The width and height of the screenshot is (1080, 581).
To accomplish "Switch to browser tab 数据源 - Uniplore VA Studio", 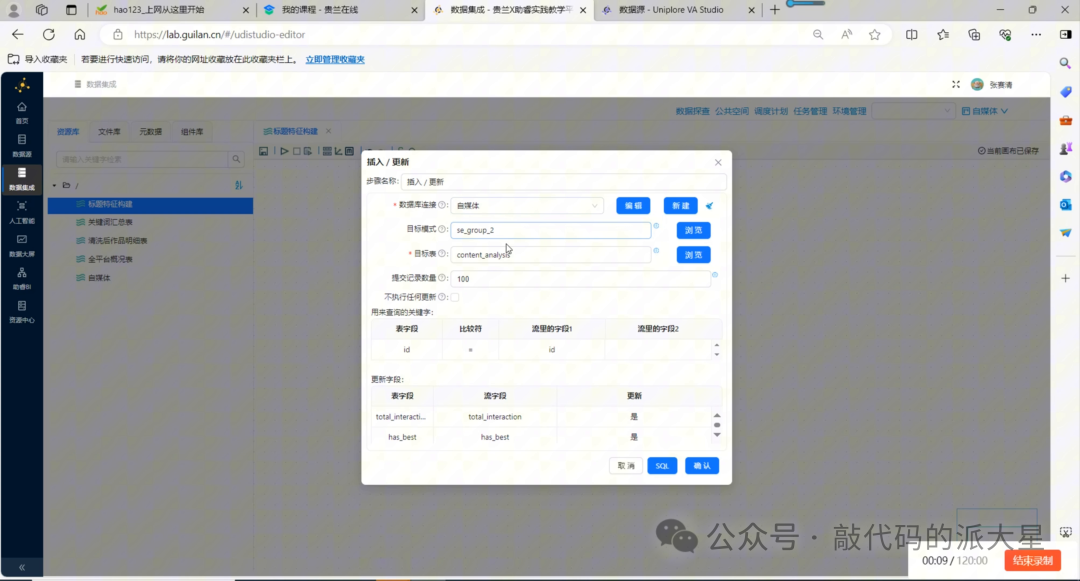I will pos(678,10).
